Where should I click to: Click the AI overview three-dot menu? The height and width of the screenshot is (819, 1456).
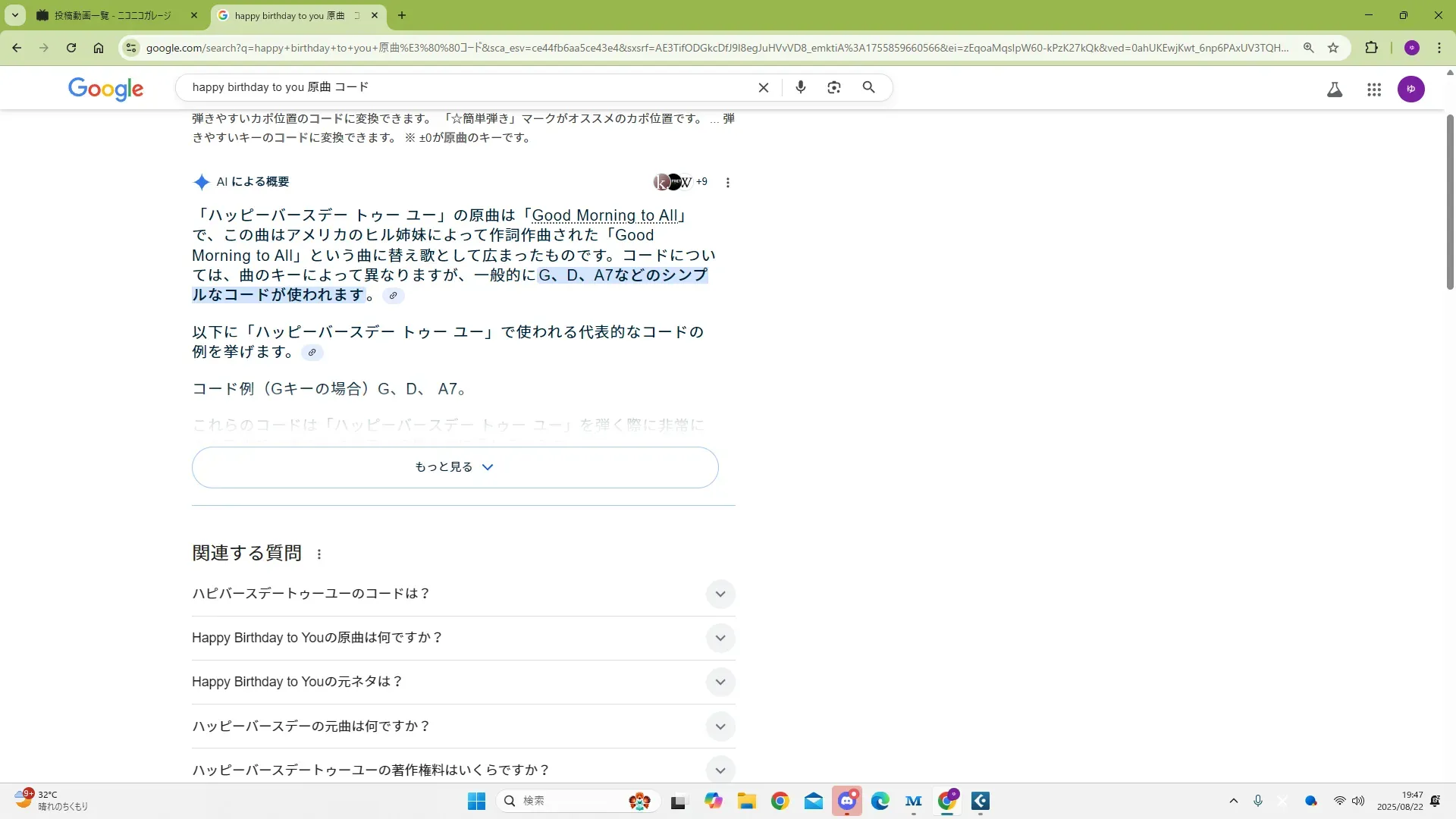click(727, 183)
